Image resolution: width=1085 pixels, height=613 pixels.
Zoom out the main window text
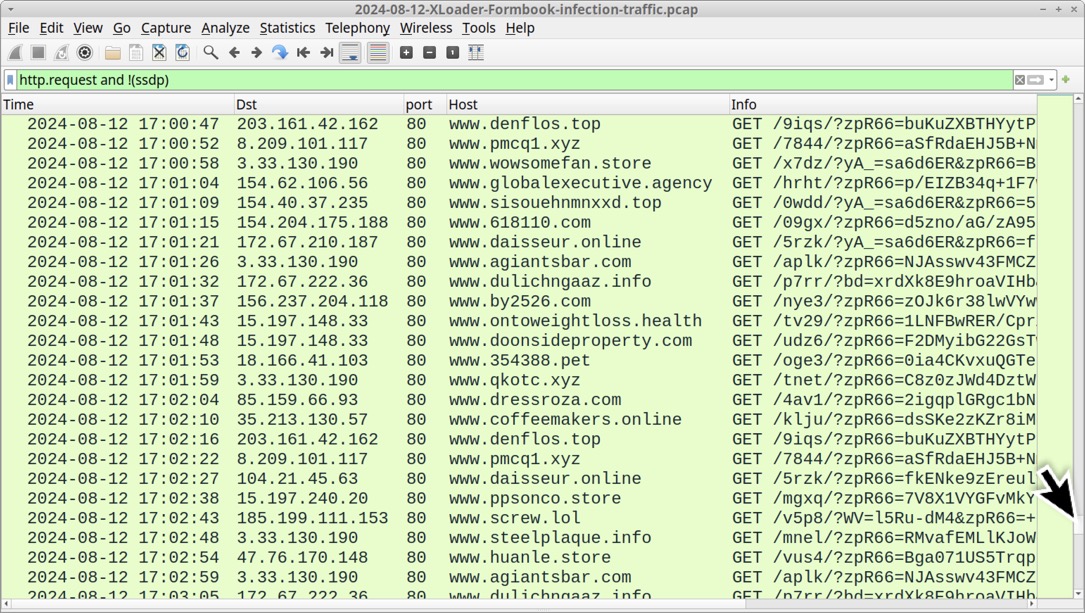(430, 53)
